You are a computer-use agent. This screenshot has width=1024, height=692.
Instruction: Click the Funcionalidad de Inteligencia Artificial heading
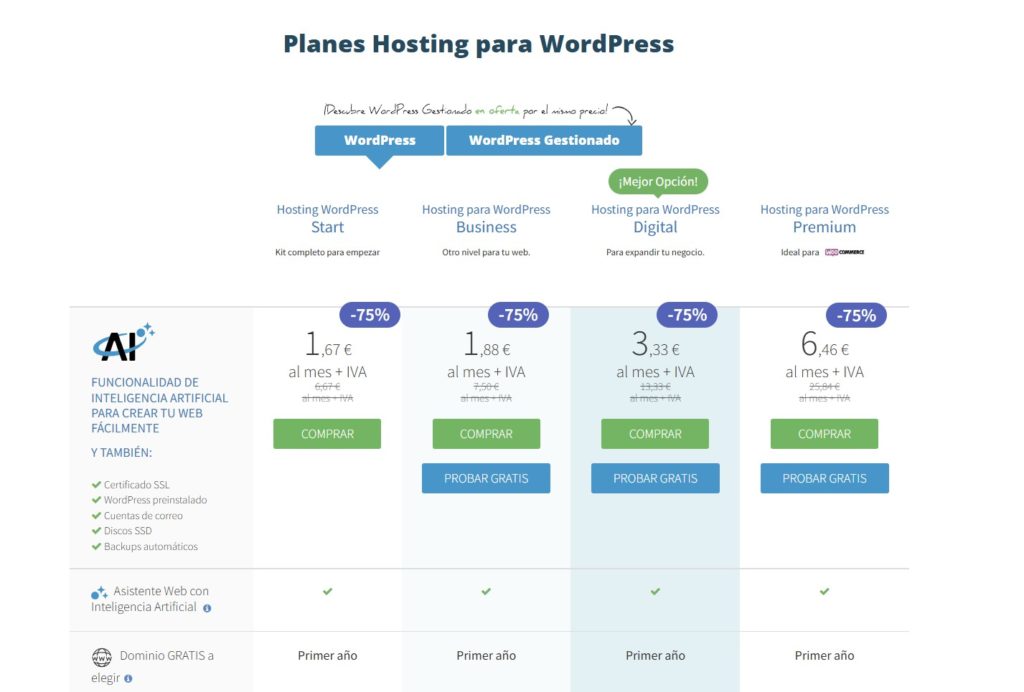tap(159, 405)
